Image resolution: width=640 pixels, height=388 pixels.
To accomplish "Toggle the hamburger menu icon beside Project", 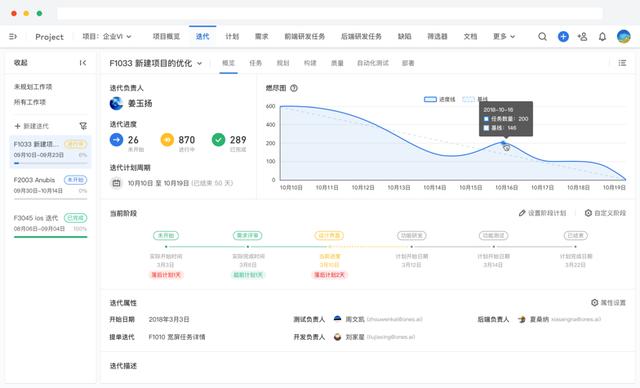I will pyautogui.click(x=13, y=37).
